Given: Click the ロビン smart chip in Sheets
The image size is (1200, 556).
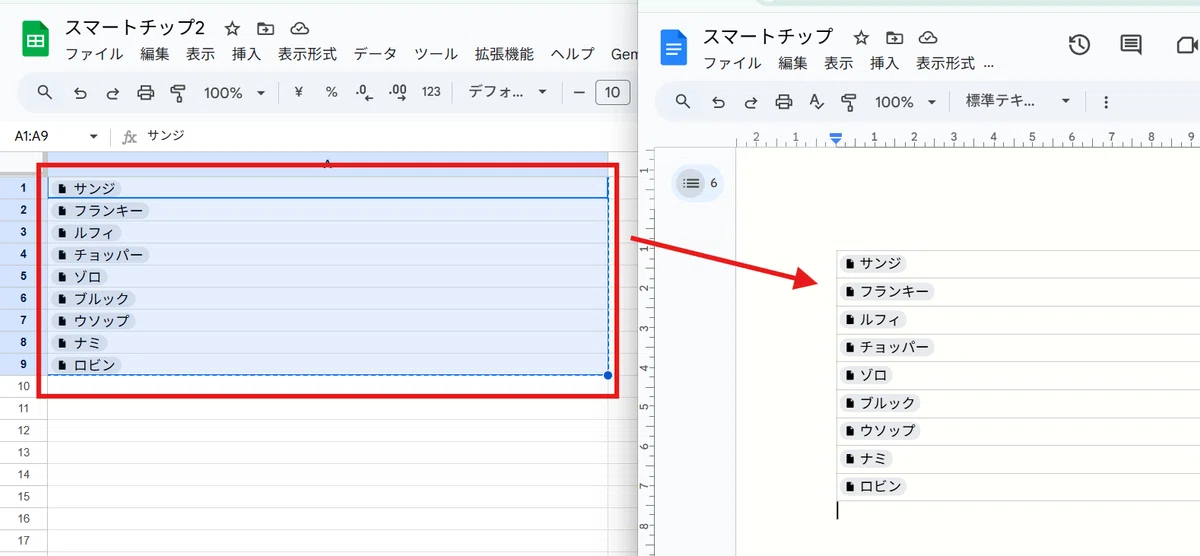Looking at the screenshot, I should [x=87, y=364].
